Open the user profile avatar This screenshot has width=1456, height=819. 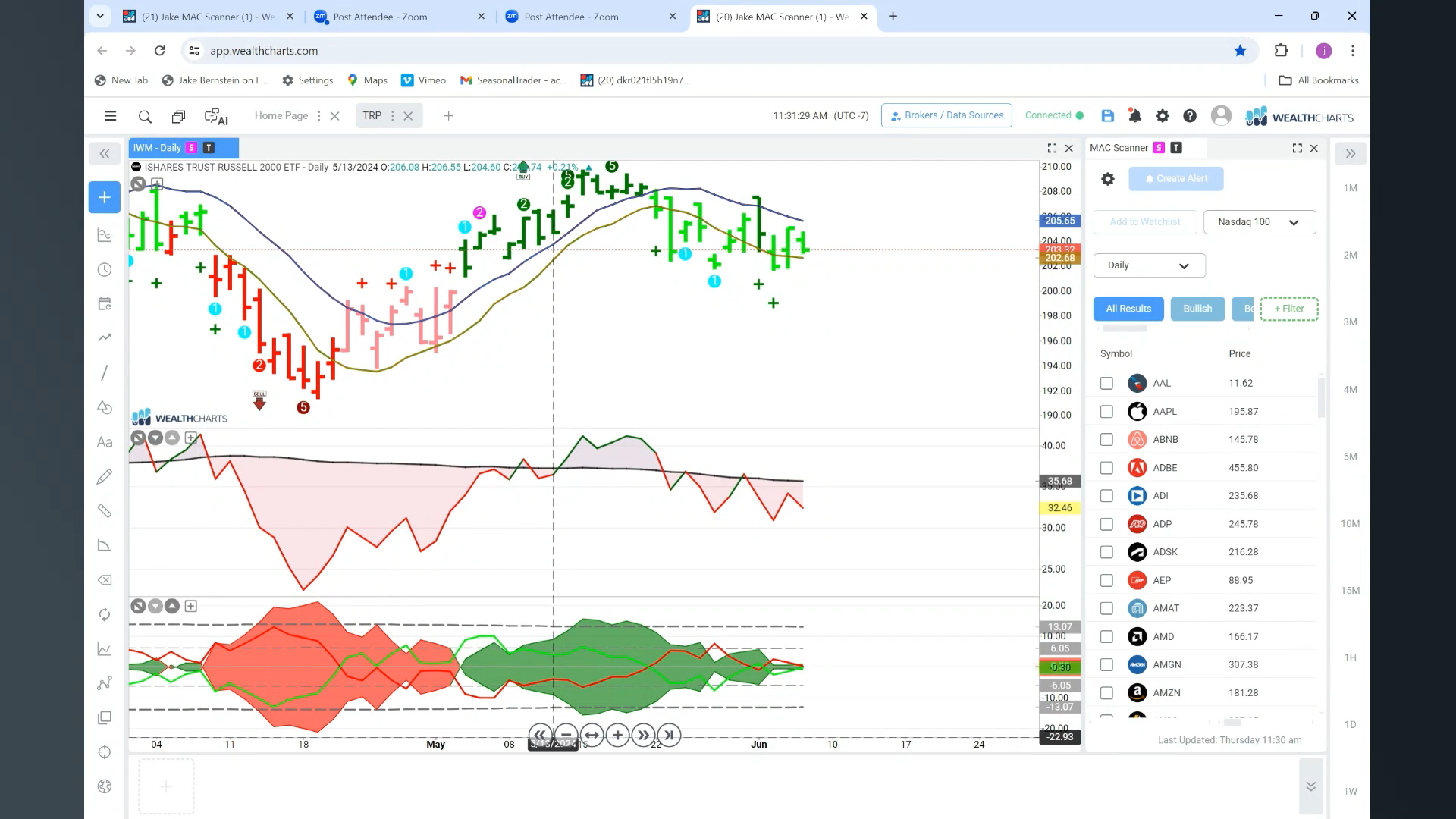click(1221, 115)
